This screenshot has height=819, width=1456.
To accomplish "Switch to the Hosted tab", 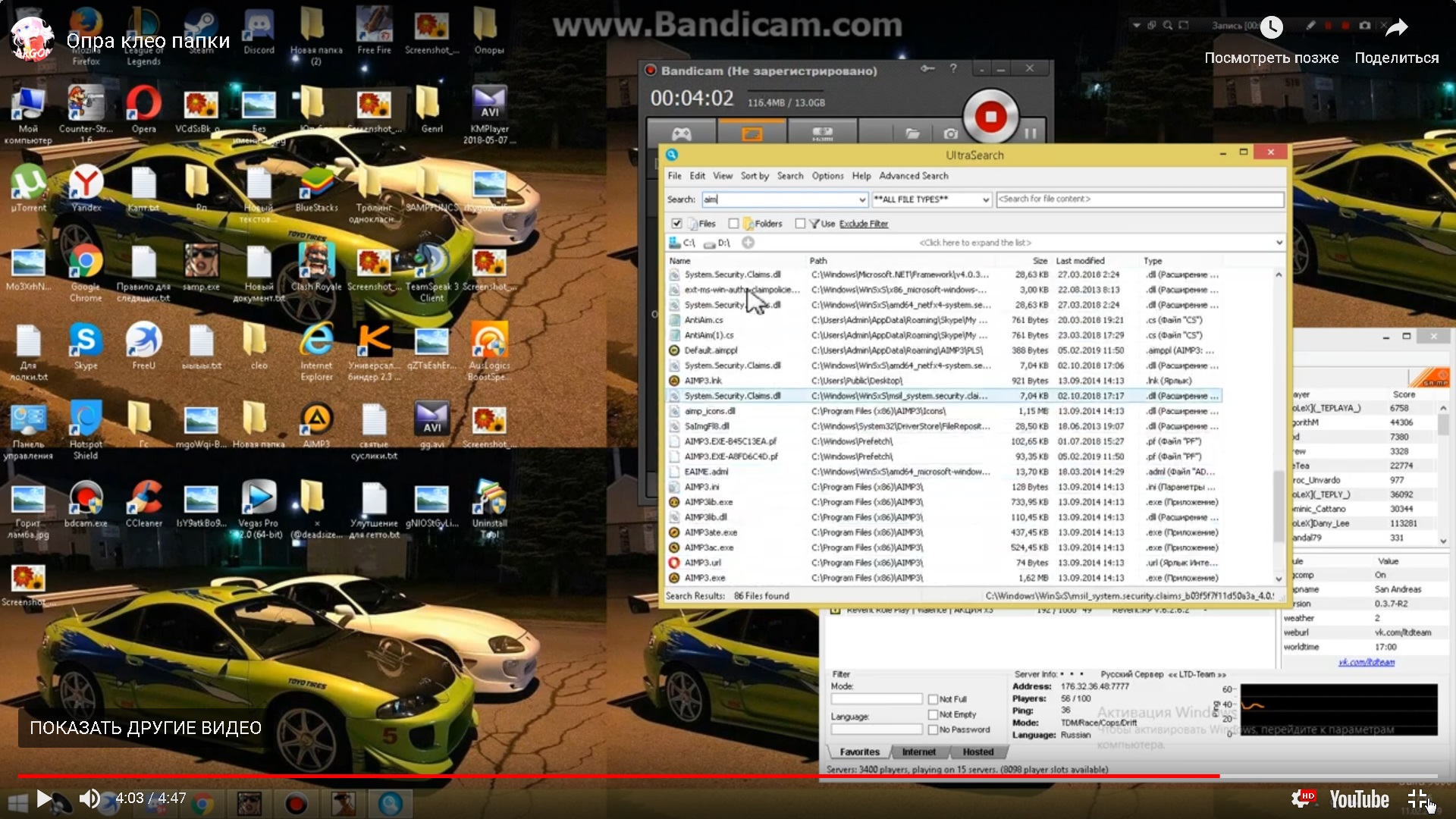I will pyautogui.click(x=977, y=752).
